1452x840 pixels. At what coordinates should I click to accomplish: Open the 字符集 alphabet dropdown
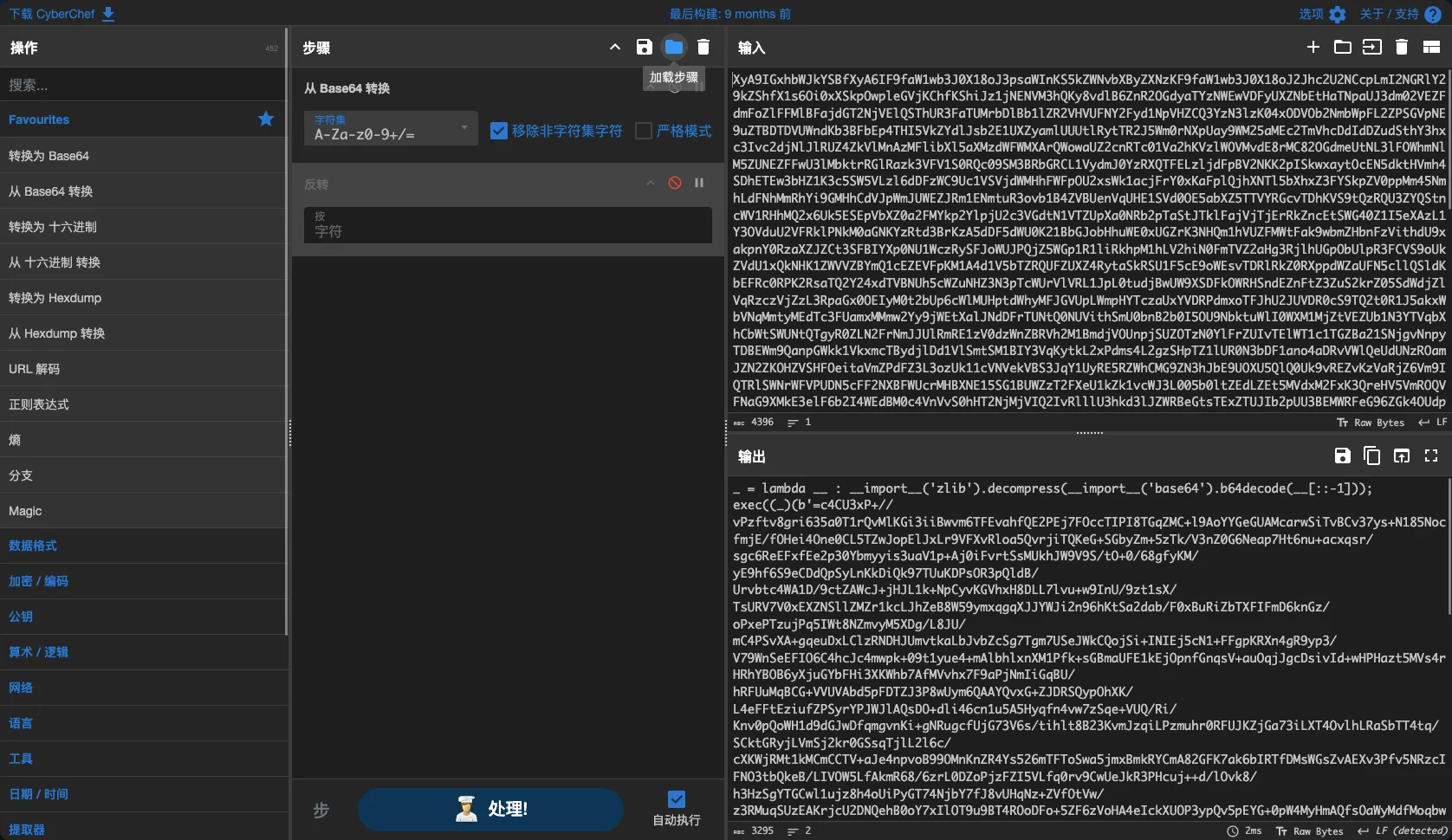pyautogui.click(x=391, y=128)
